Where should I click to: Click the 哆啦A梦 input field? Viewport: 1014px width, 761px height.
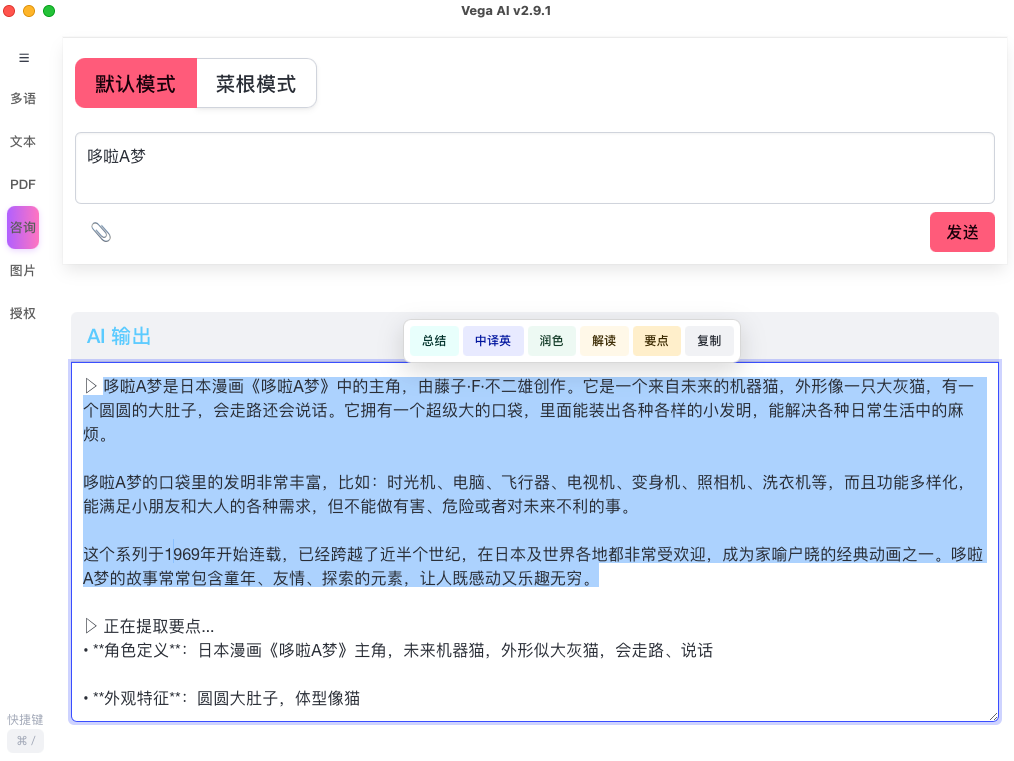[x=534, y=167]
